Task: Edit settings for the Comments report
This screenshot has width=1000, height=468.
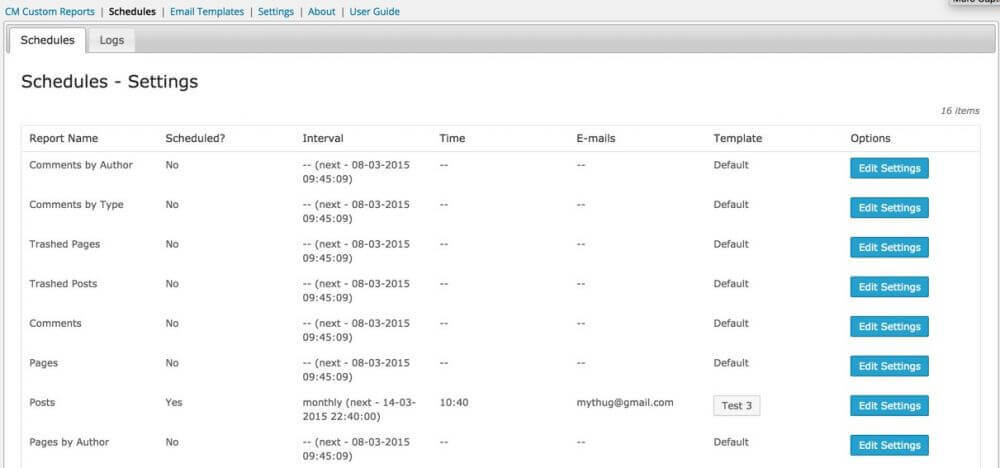Action: [x=889, y=327]
